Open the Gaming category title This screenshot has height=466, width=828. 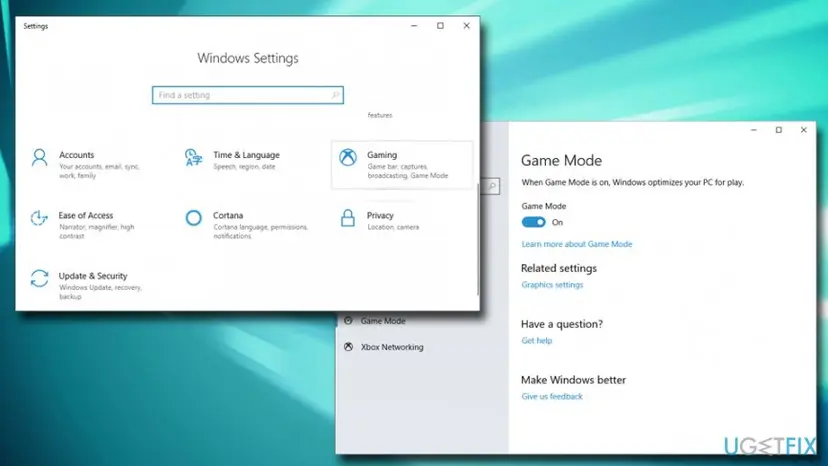pos(382,155)
